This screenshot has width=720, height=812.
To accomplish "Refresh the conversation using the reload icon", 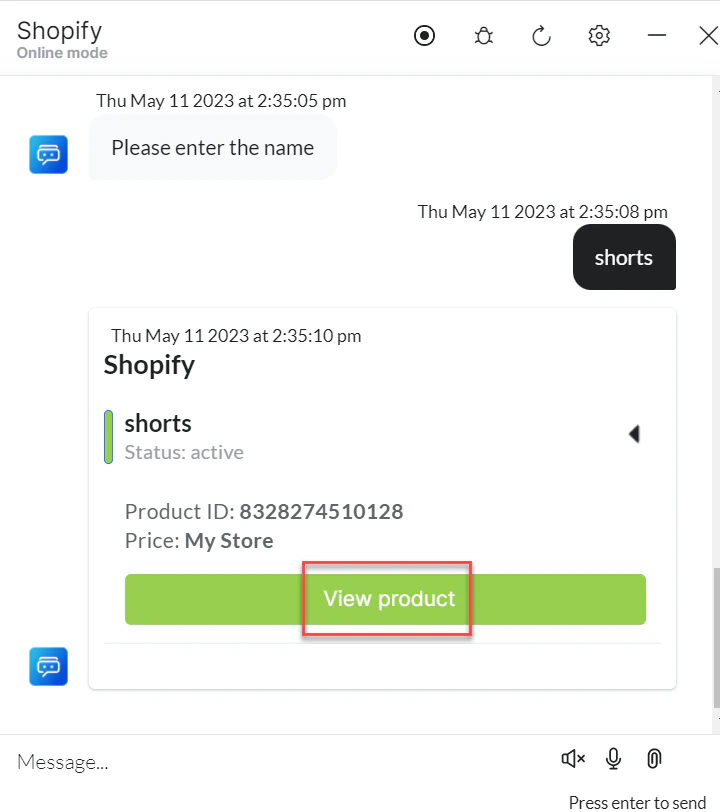I will coord(541,35).
